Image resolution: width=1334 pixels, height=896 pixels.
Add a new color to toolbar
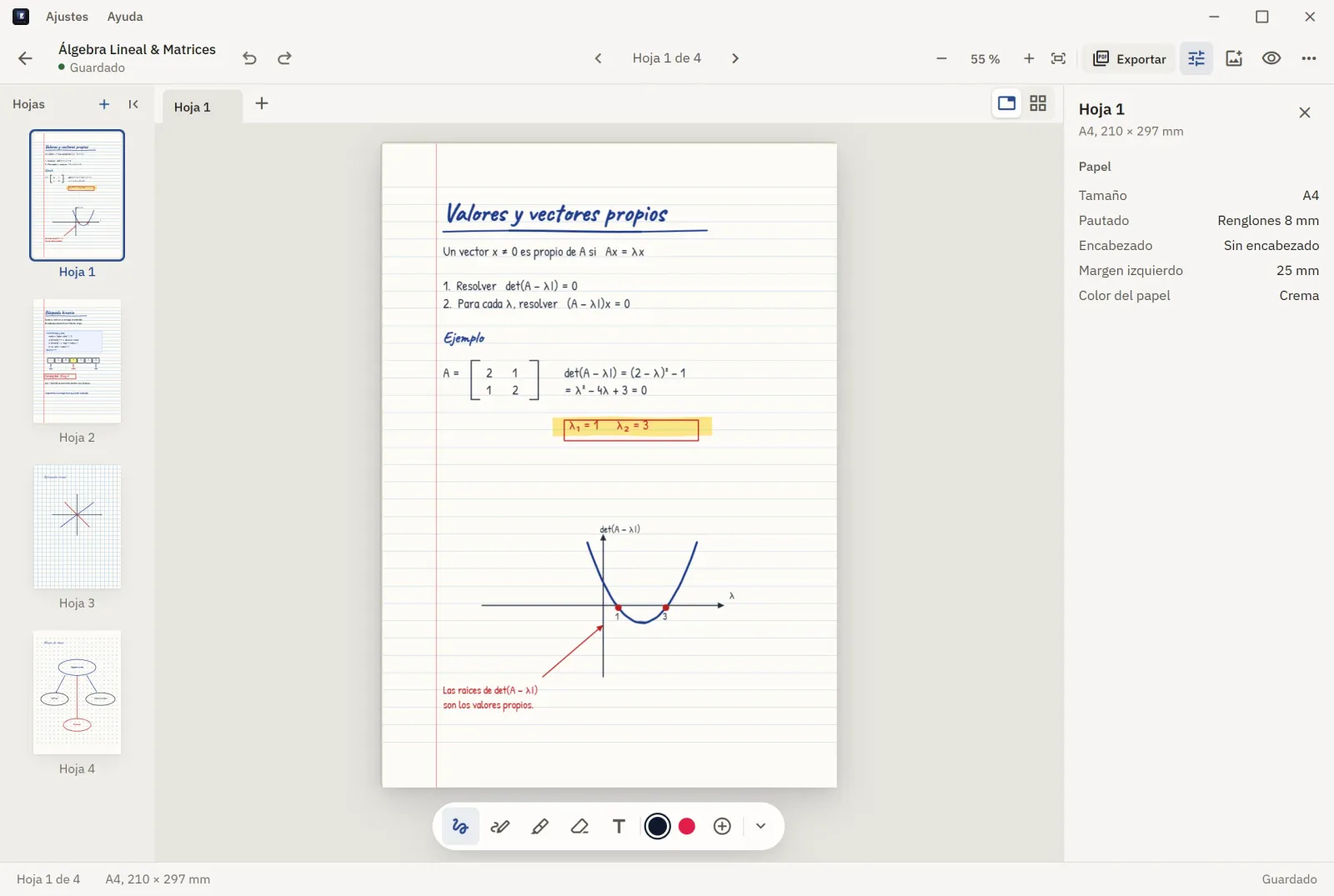pyautogui.click(x=723, y=826)
